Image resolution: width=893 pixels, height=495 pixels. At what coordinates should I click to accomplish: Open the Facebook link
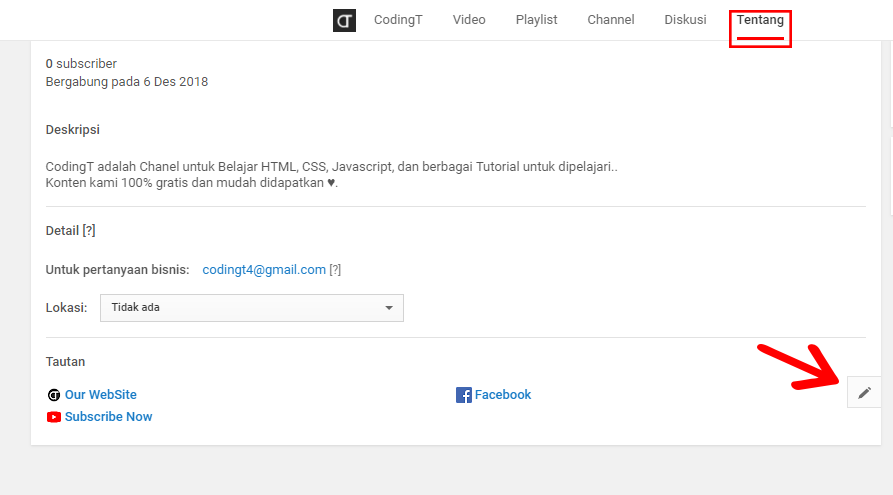tap(503, 395)
